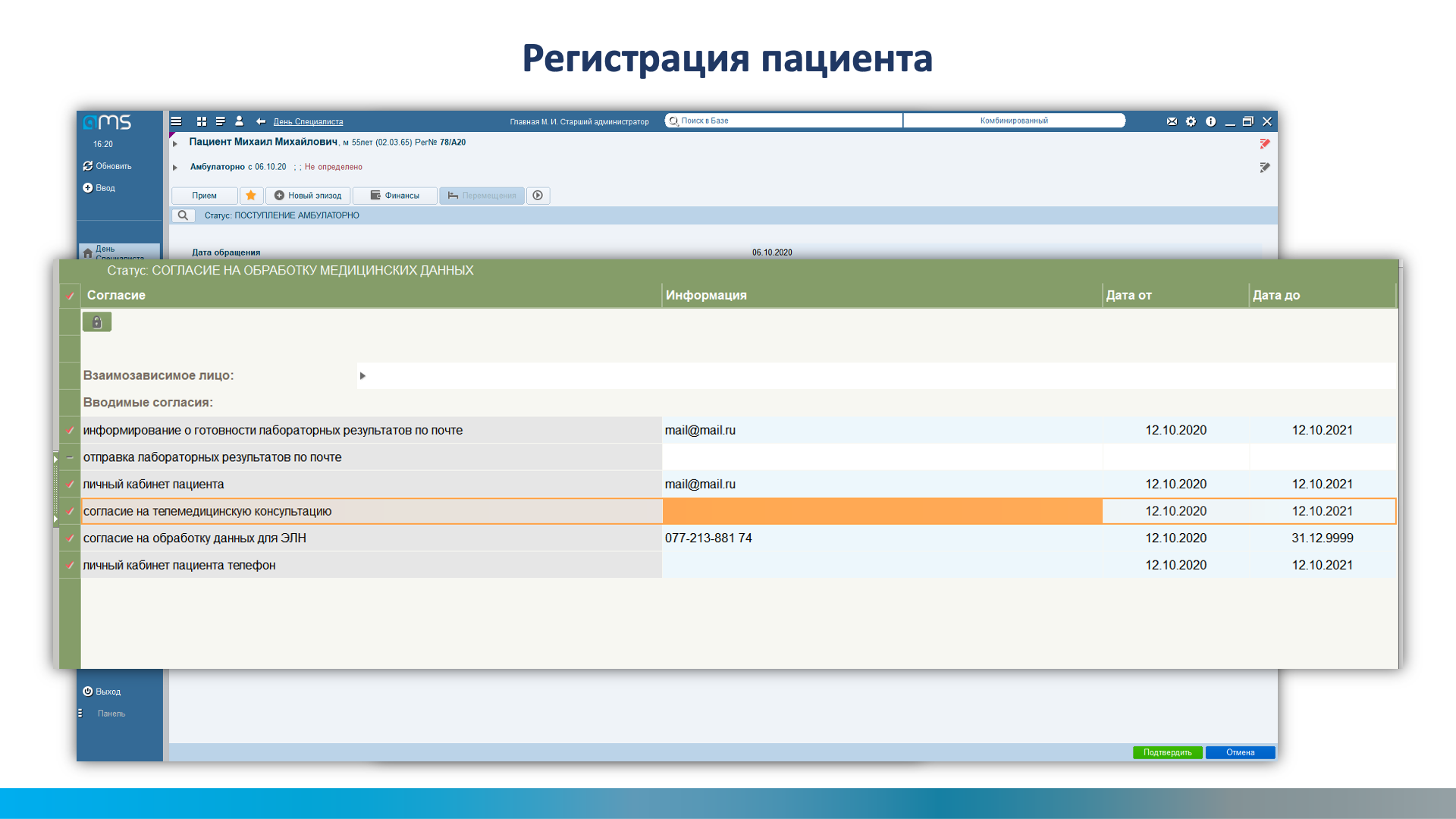Toggle личный кабинет пациента телефон checkmark

(x=70, y=565)
